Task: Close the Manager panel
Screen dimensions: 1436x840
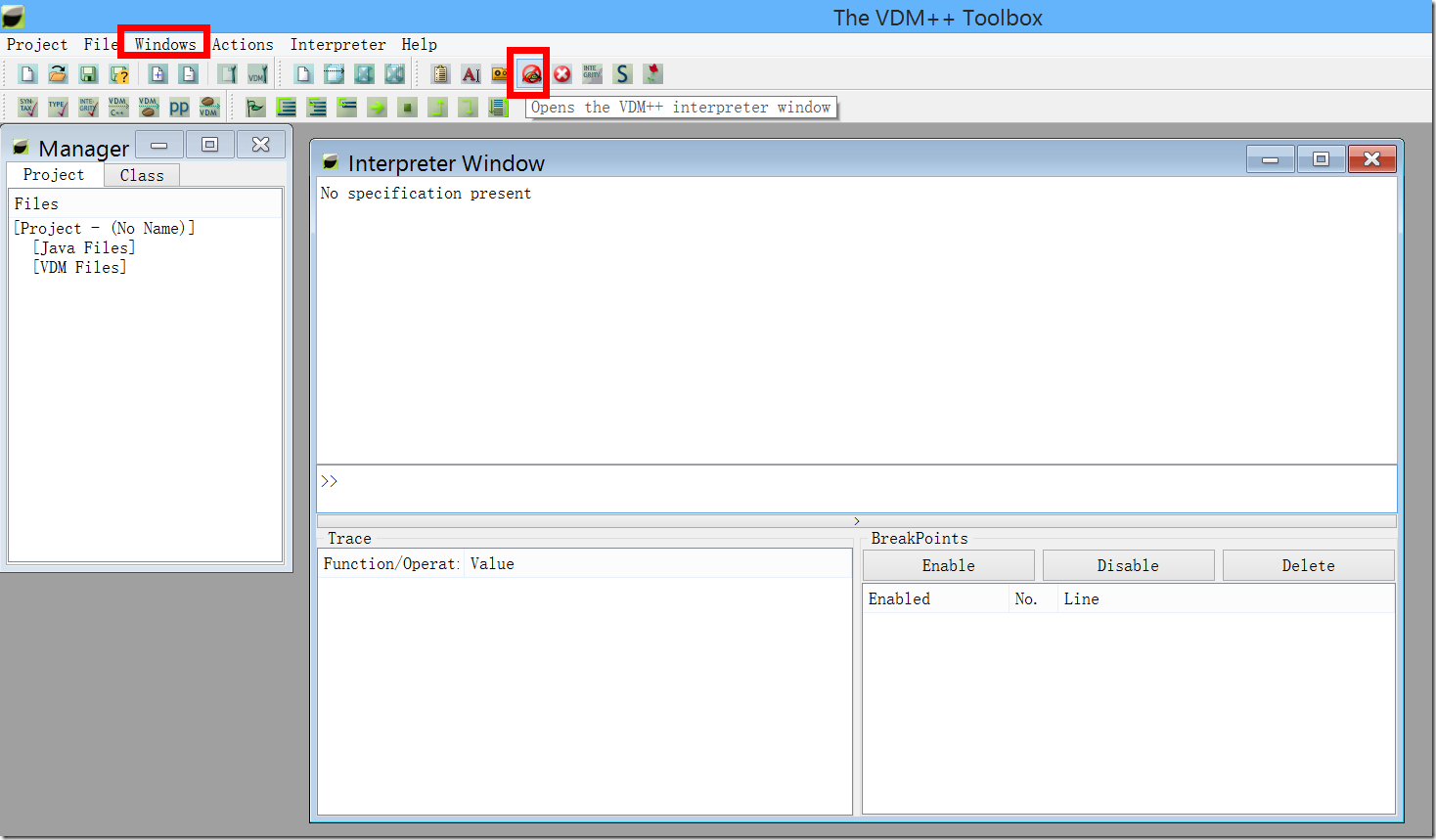Action: (260, 145)
